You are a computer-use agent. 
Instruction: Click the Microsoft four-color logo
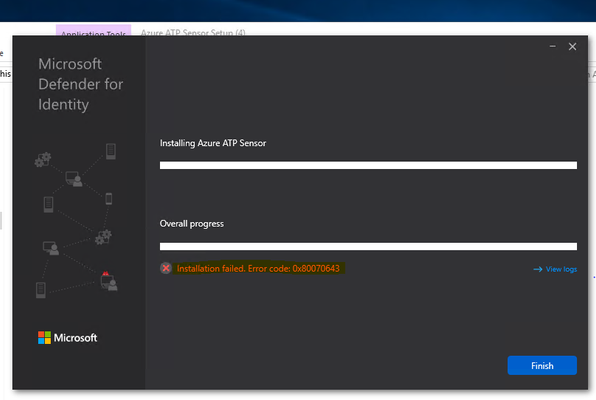[44, 338]
